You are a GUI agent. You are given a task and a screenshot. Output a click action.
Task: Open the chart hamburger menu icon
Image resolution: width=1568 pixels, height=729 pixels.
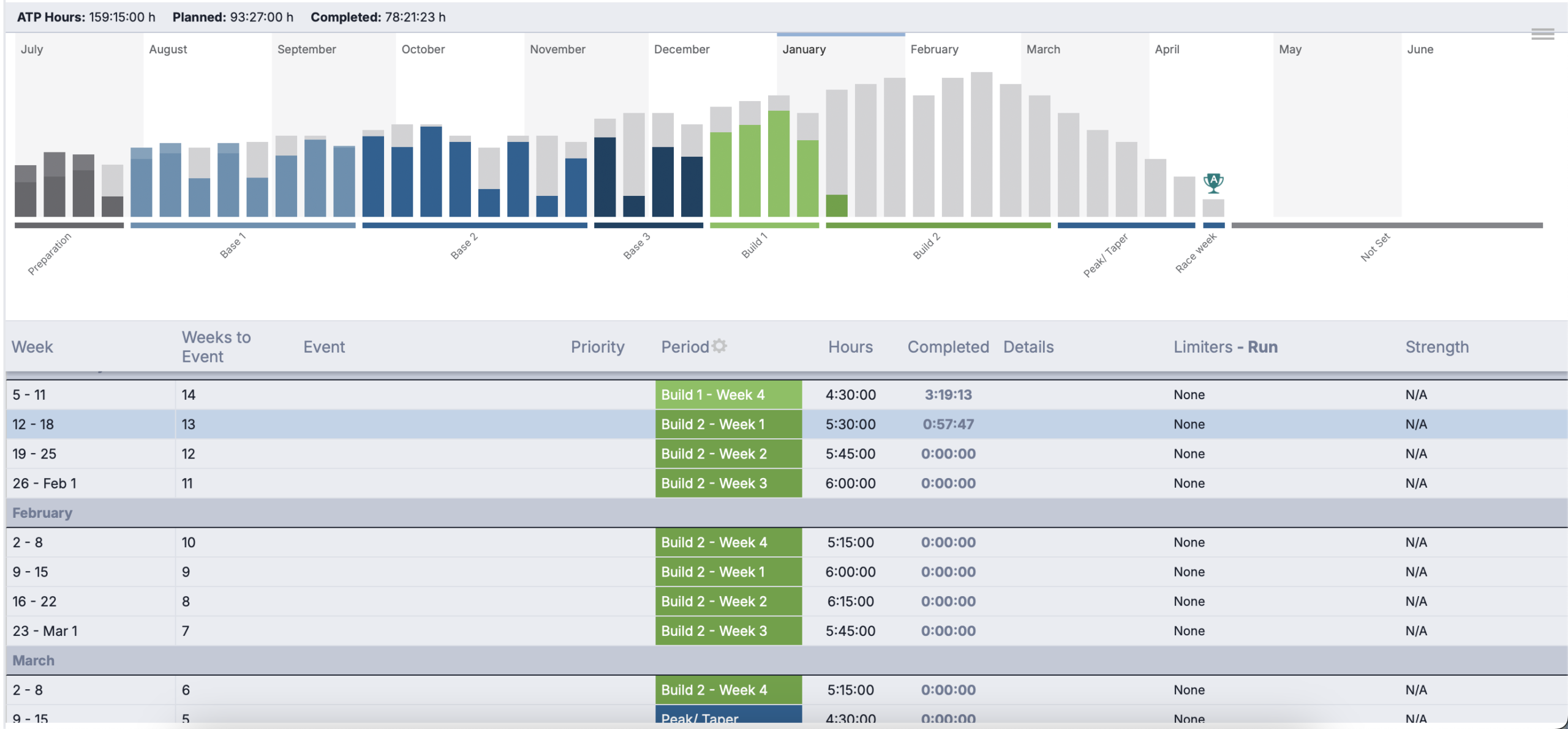coord(1542,34)
